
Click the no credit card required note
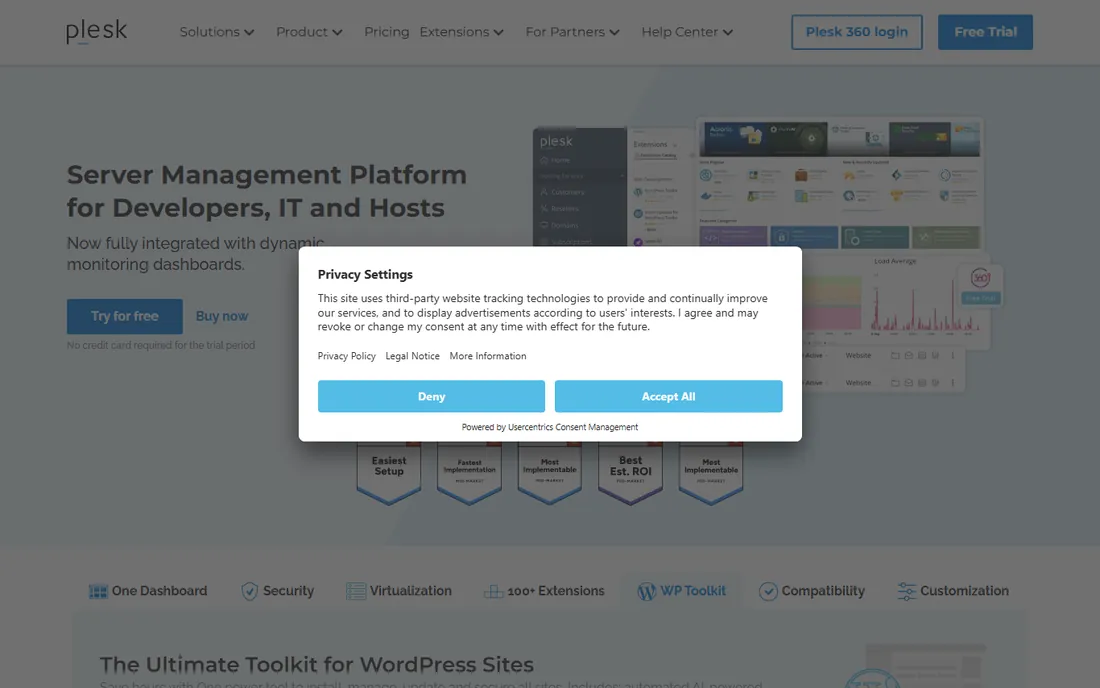coord(161,345)
